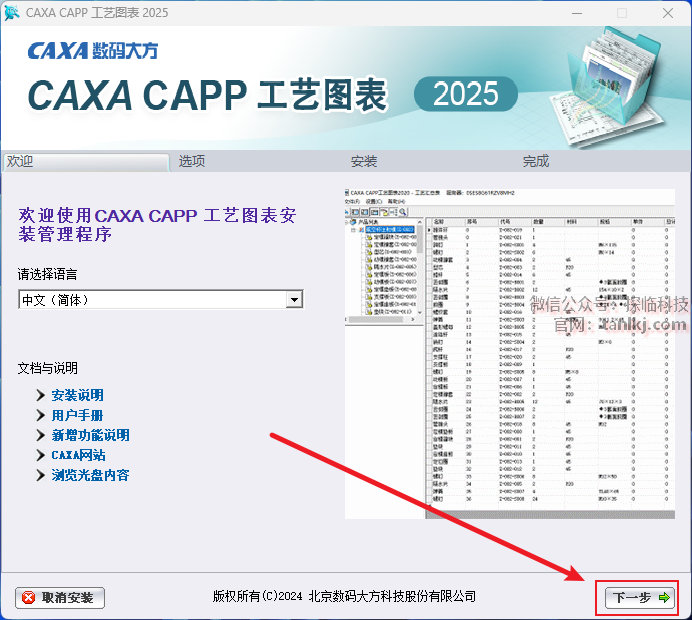Open the 新增功能说明 link
Image resolution: width=692 pixels, height=620 pixels.
coord(90,435)
